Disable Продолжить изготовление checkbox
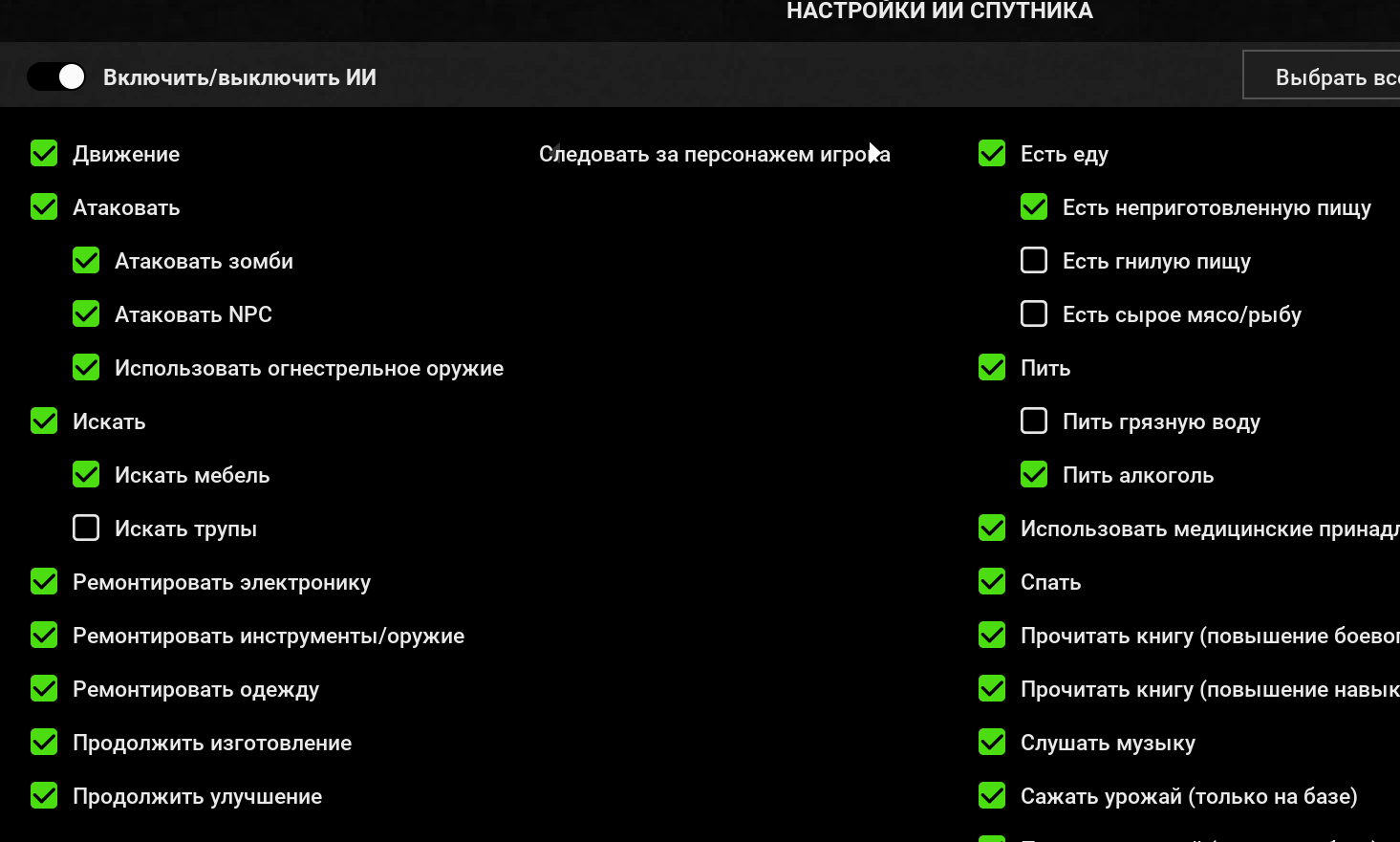Image resolution: width=1400 pixels, height=842 pixels. (44, 743)
